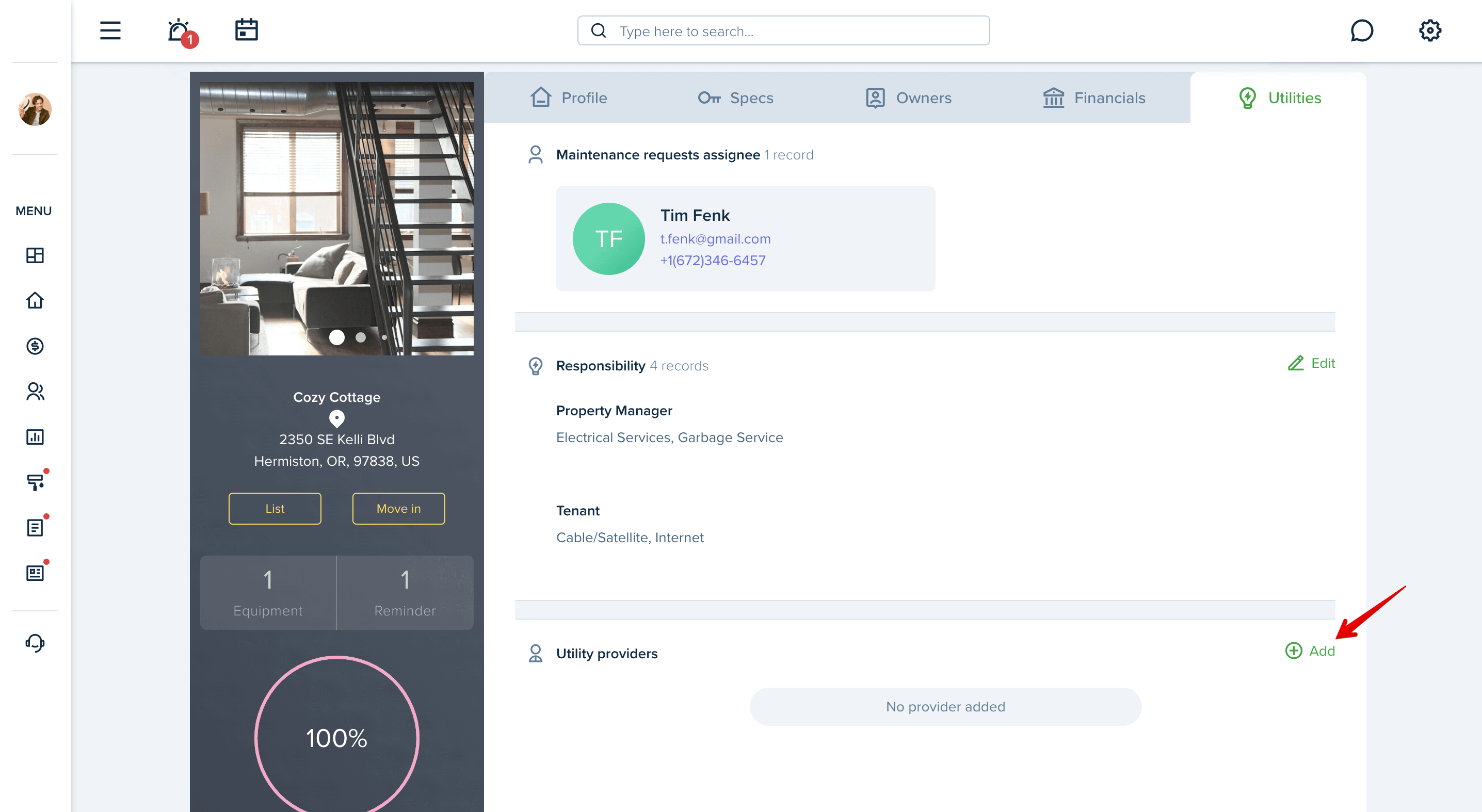Open the dashboard grid icon in sidebar
This screenshot has height=812, width=1482.
click(35, 255)
